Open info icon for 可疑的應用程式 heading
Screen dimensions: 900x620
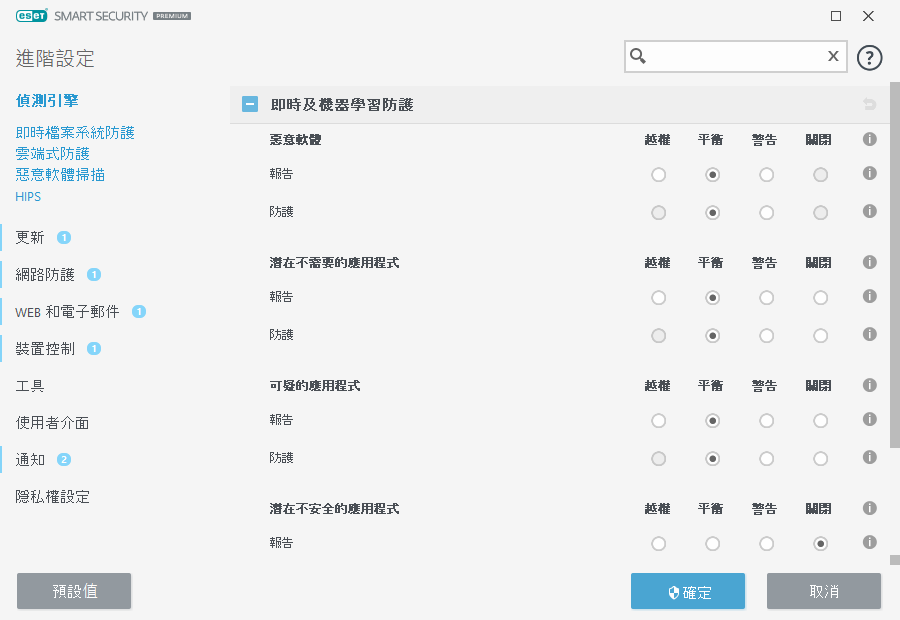869,385
